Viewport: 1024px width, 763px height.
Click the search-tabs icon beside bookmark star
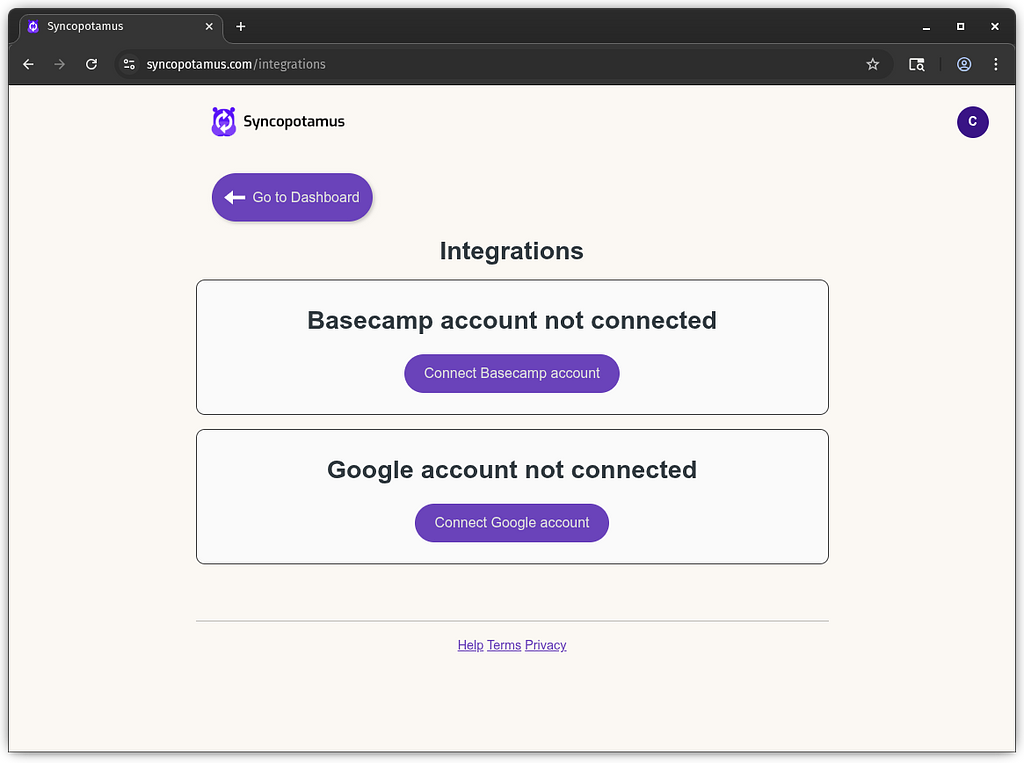click(x=917, y=64)
